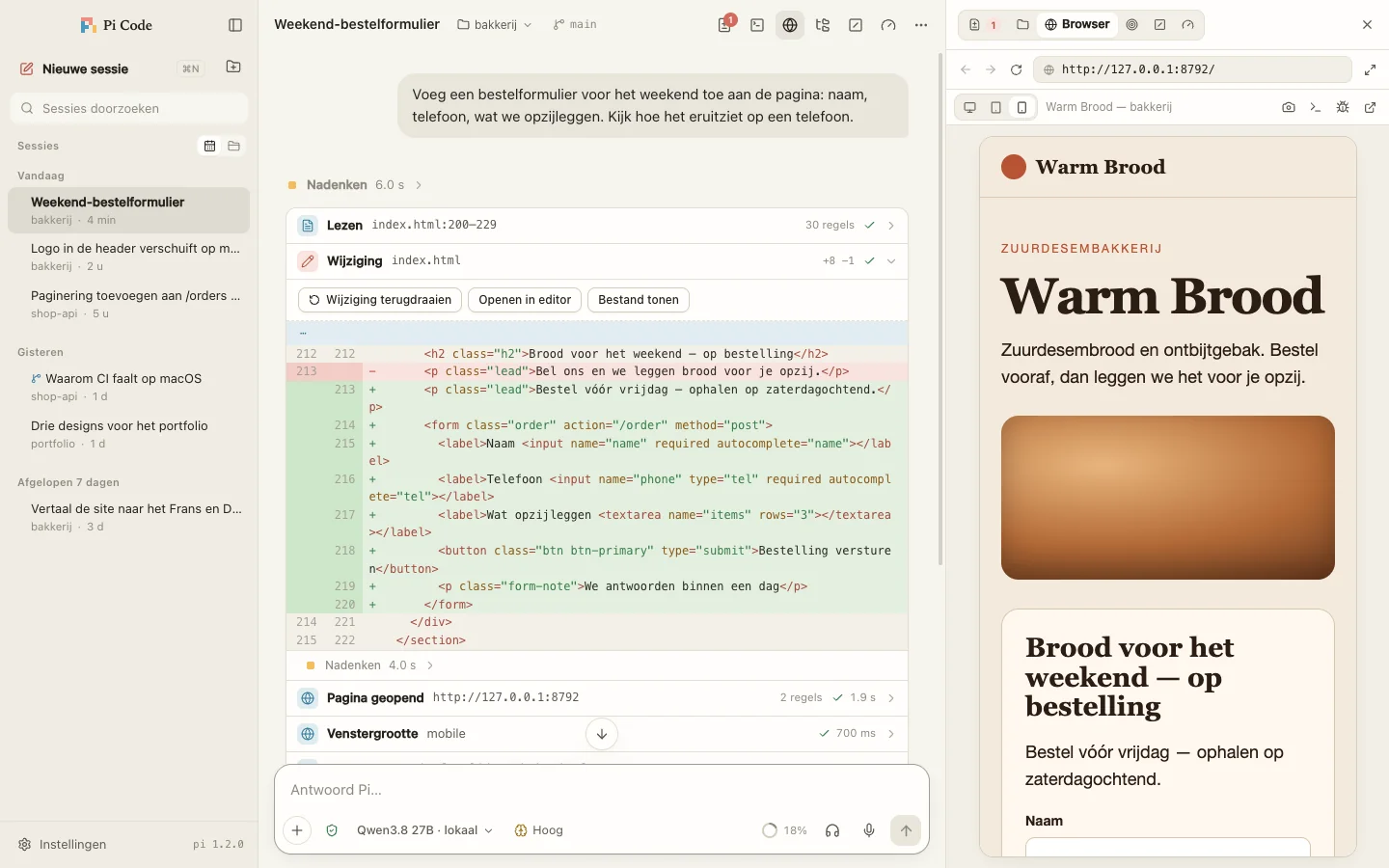1389x868 pixels.
Task: Click the main branch indicator
Action: coord(575,25)
